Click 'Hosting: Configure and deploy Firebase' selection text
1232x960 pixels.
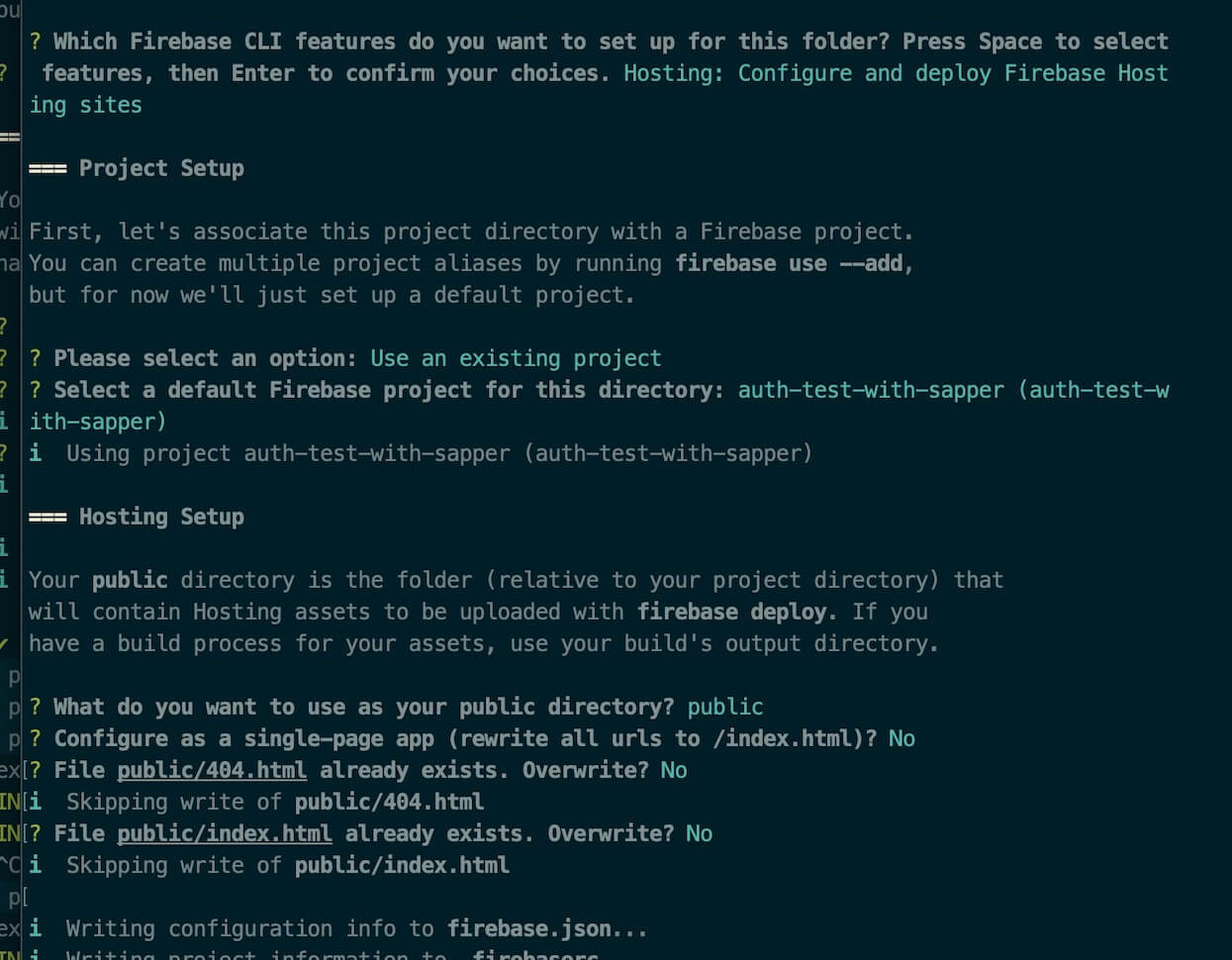(850, 73)
